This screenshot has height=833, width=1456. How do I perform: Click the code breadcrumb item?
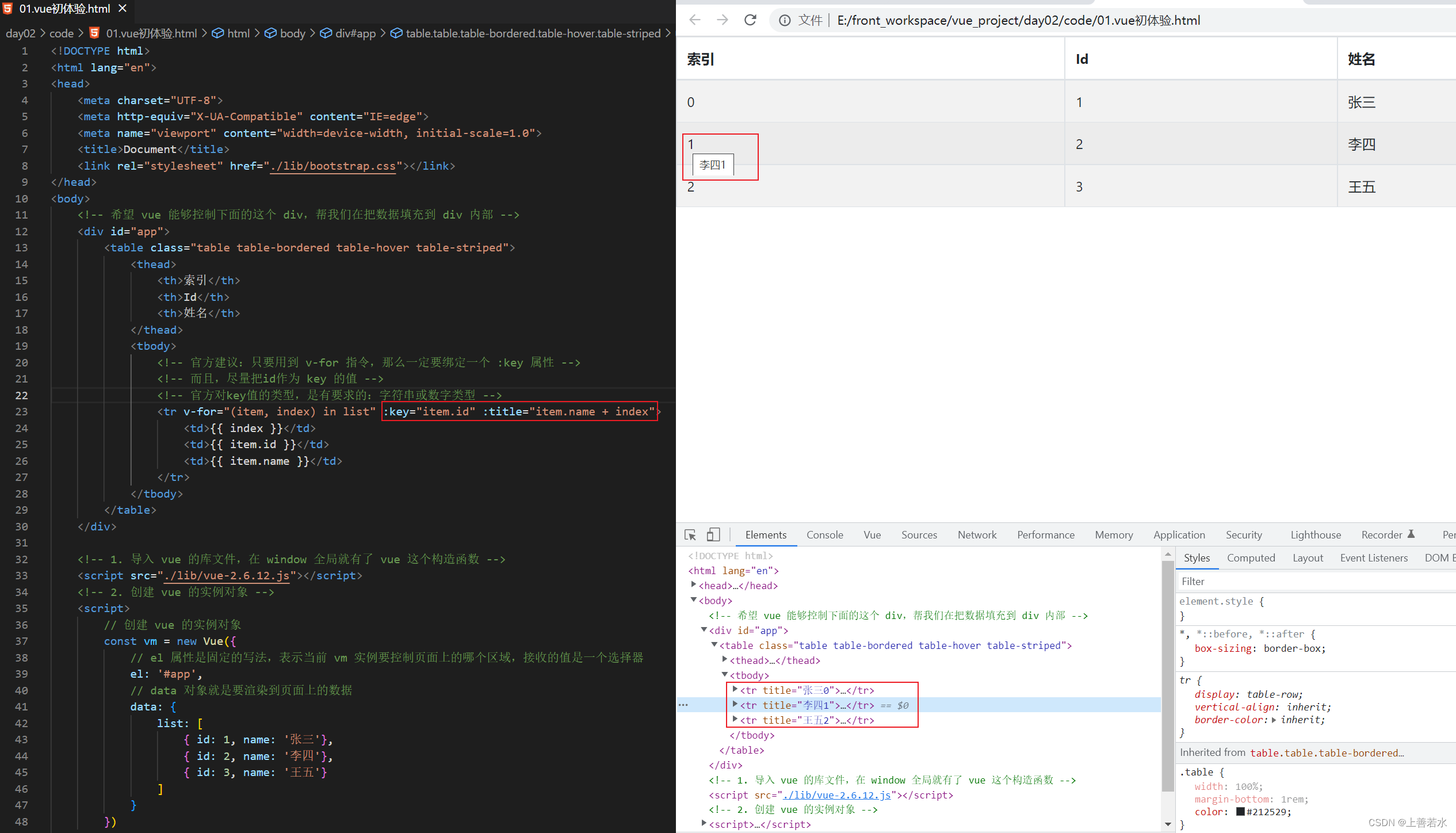click(x=61, y=33)
